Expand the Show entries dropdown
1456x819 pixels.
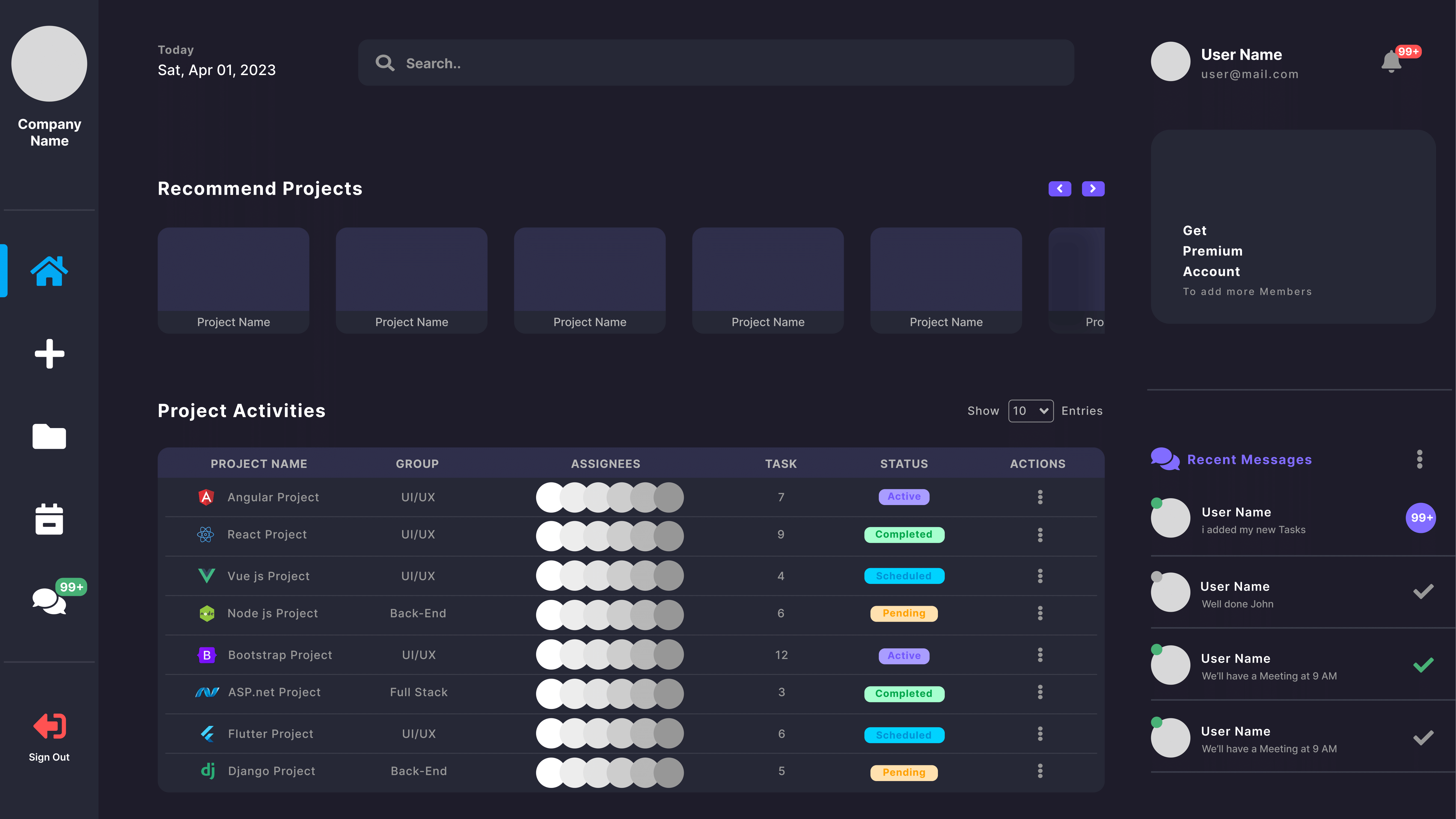click(x=1030, y=411)
